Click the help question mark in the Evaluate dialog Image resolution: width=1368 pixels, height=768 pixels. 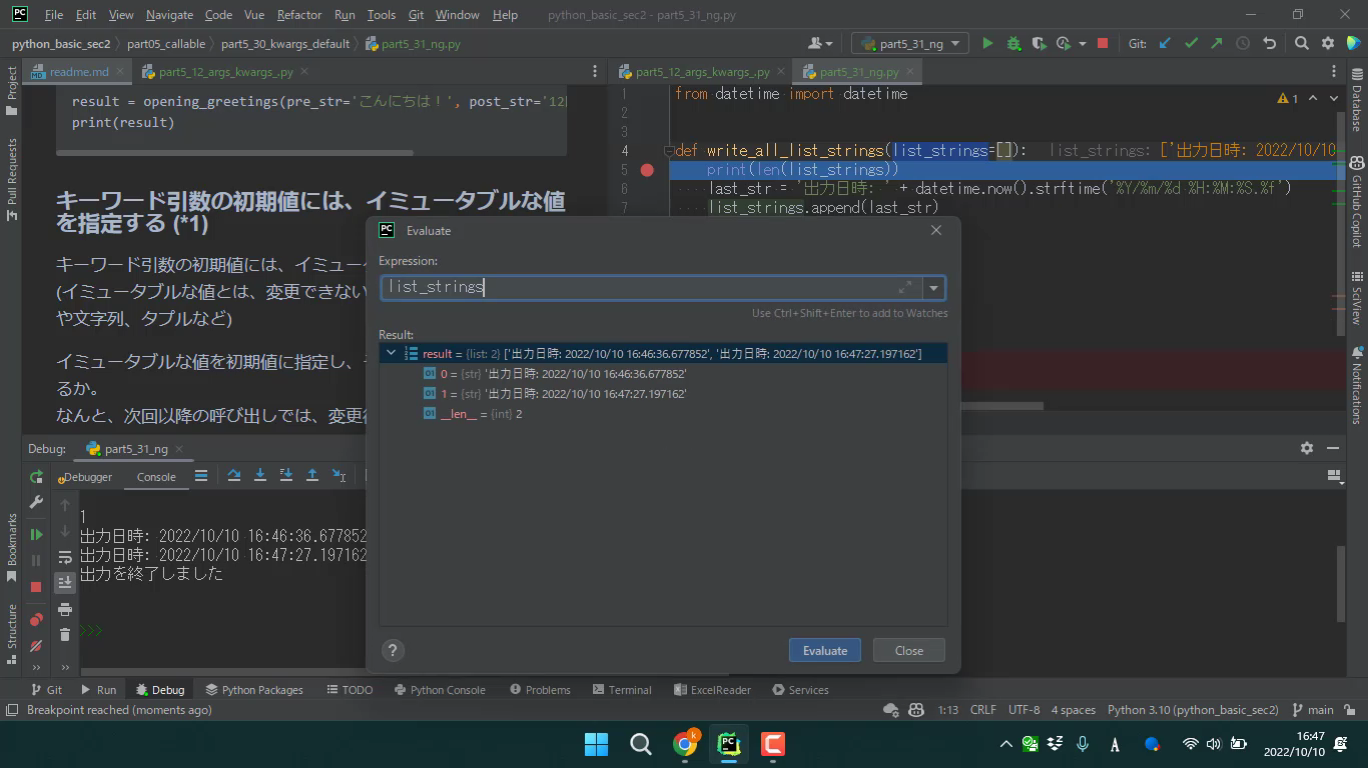(x=393, y=650)
